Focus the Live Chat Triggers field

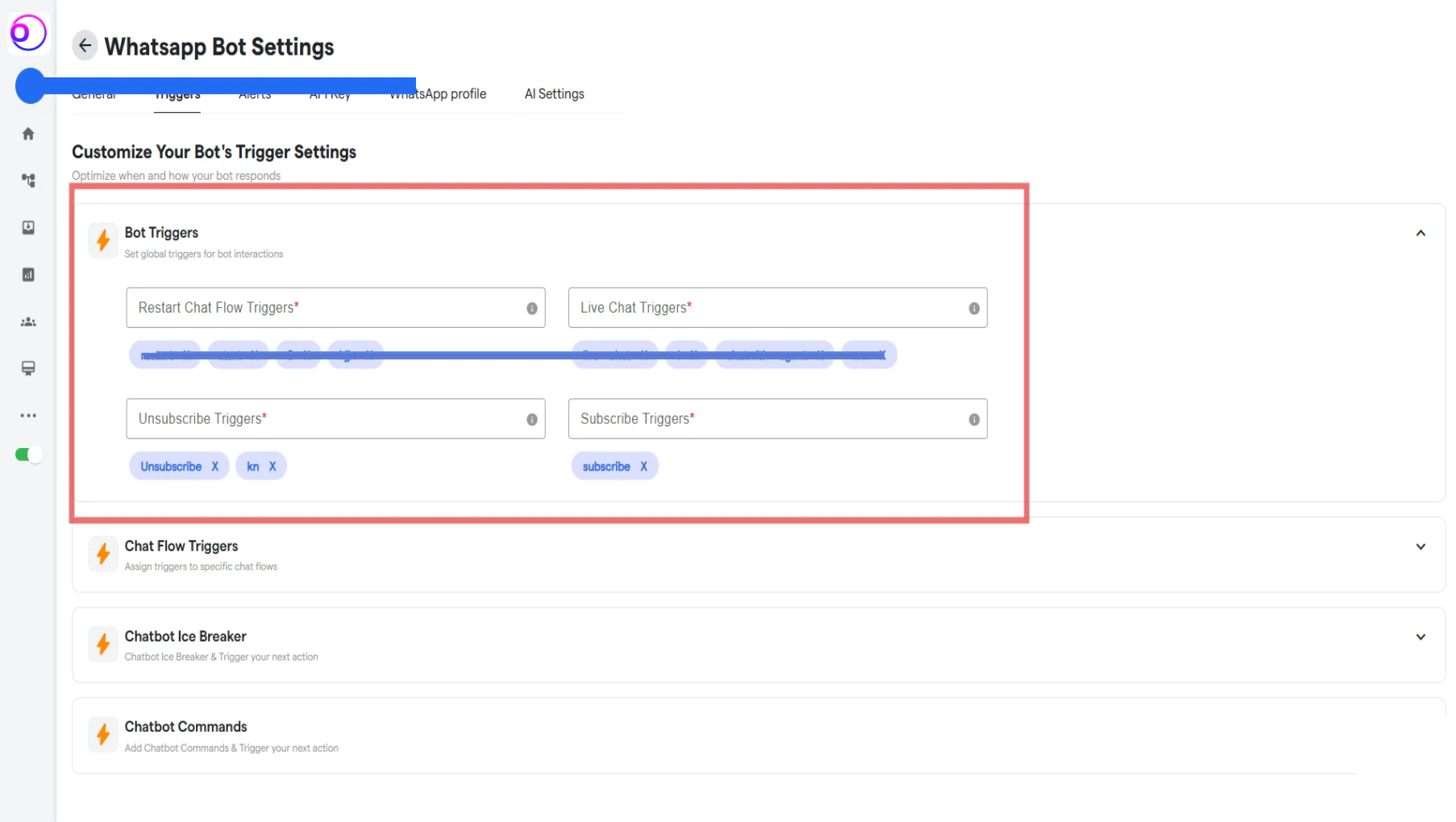(x=778, y=308)
